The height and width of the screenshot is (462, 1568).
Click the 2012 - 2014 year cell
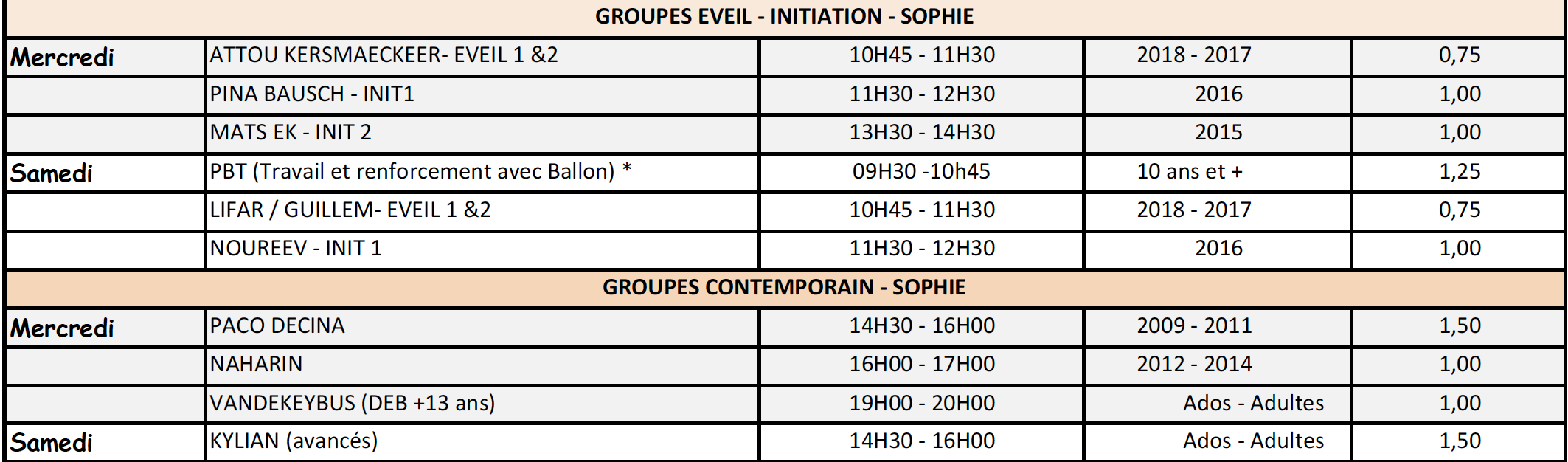pyautogui.click(x=1218, y=365)
